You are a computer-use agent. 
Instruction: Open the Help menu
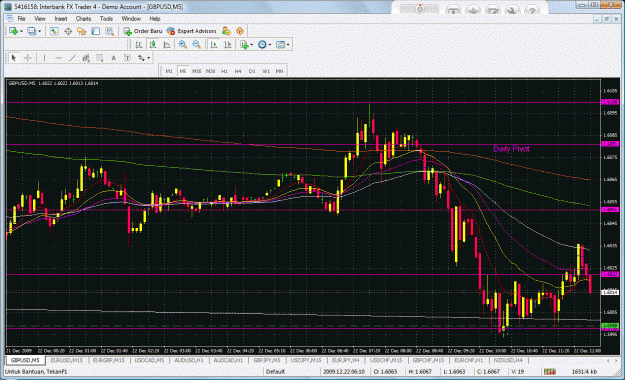point(155,19)
